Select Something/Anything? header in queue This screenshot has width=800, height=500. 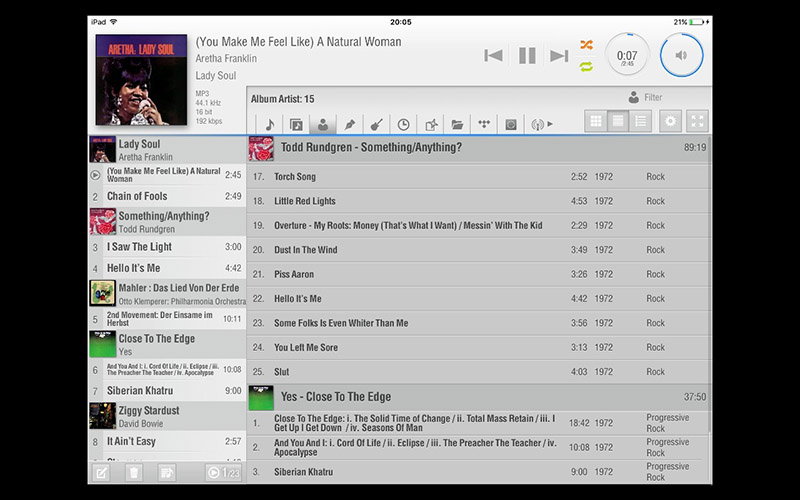click(x=167, y=222)
